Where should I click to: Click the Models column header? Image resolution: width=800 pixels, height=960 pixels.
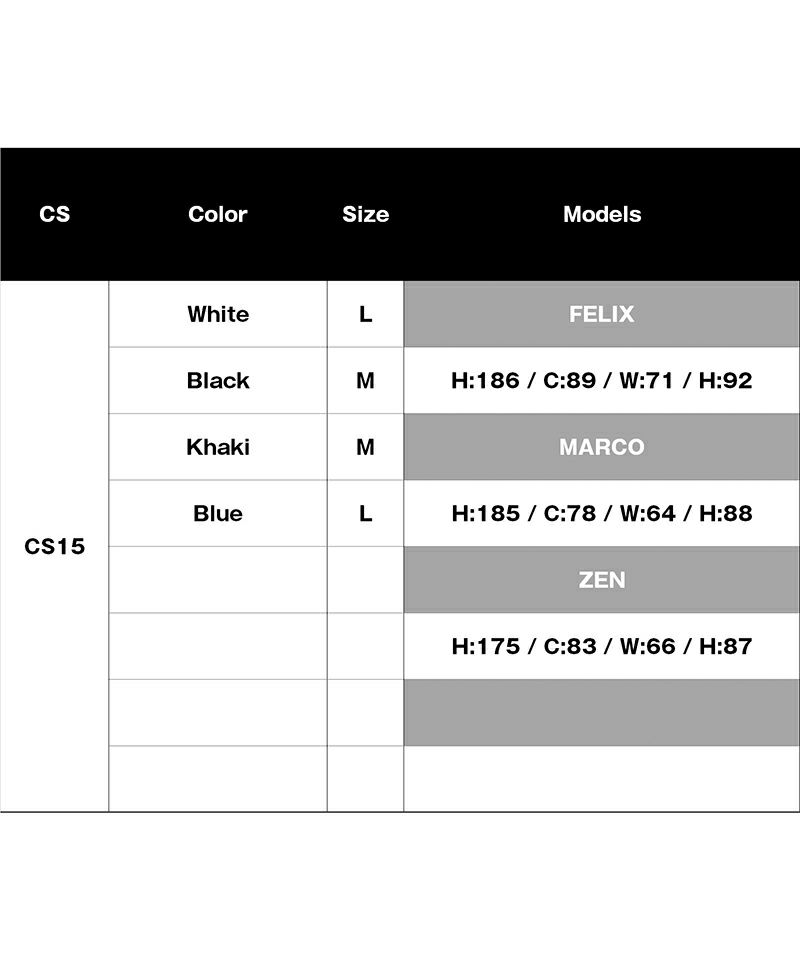(602, 214)
